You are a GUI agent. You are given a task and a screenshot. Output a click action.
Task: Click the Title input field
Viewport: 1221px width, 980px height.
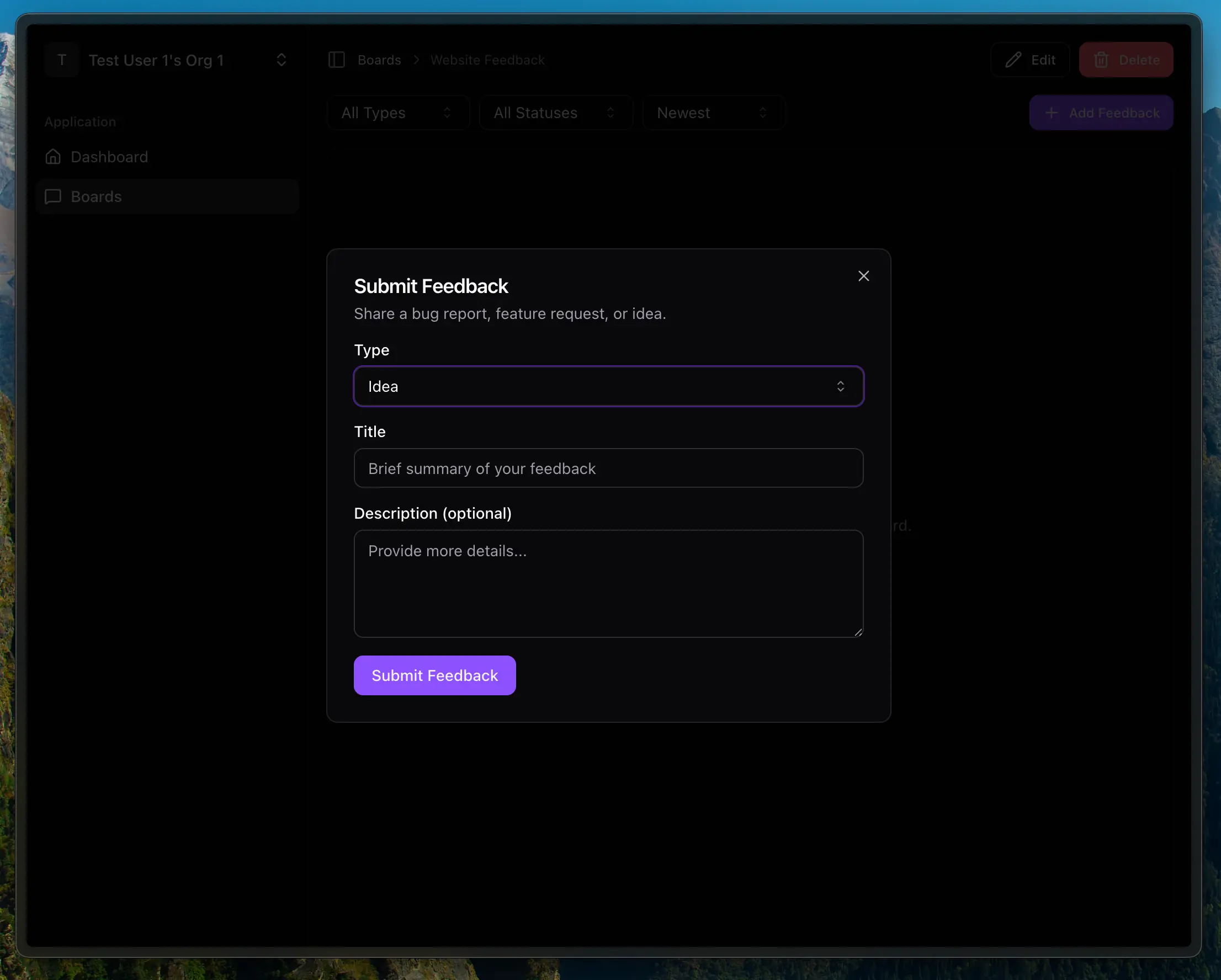(x=608, y=468)
